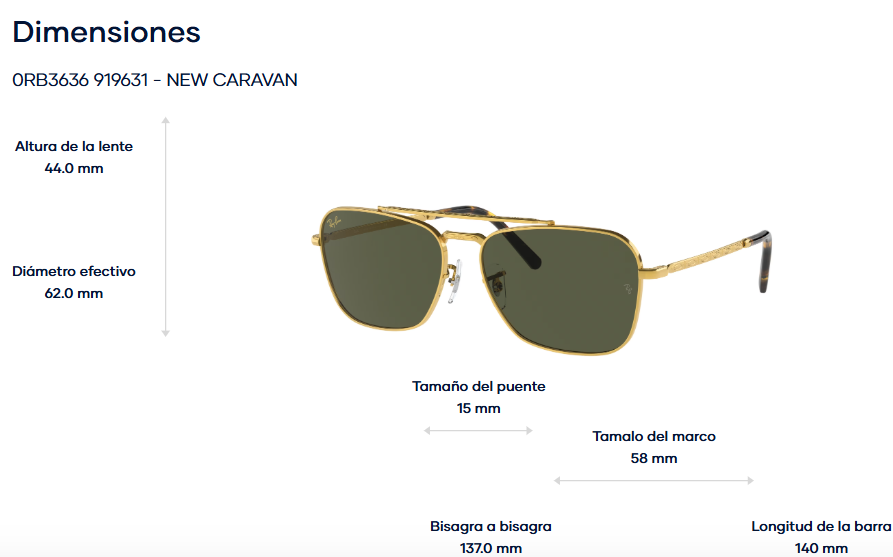
Task: Click the Tamalo del marco label
Action: [x=654, y=436]
